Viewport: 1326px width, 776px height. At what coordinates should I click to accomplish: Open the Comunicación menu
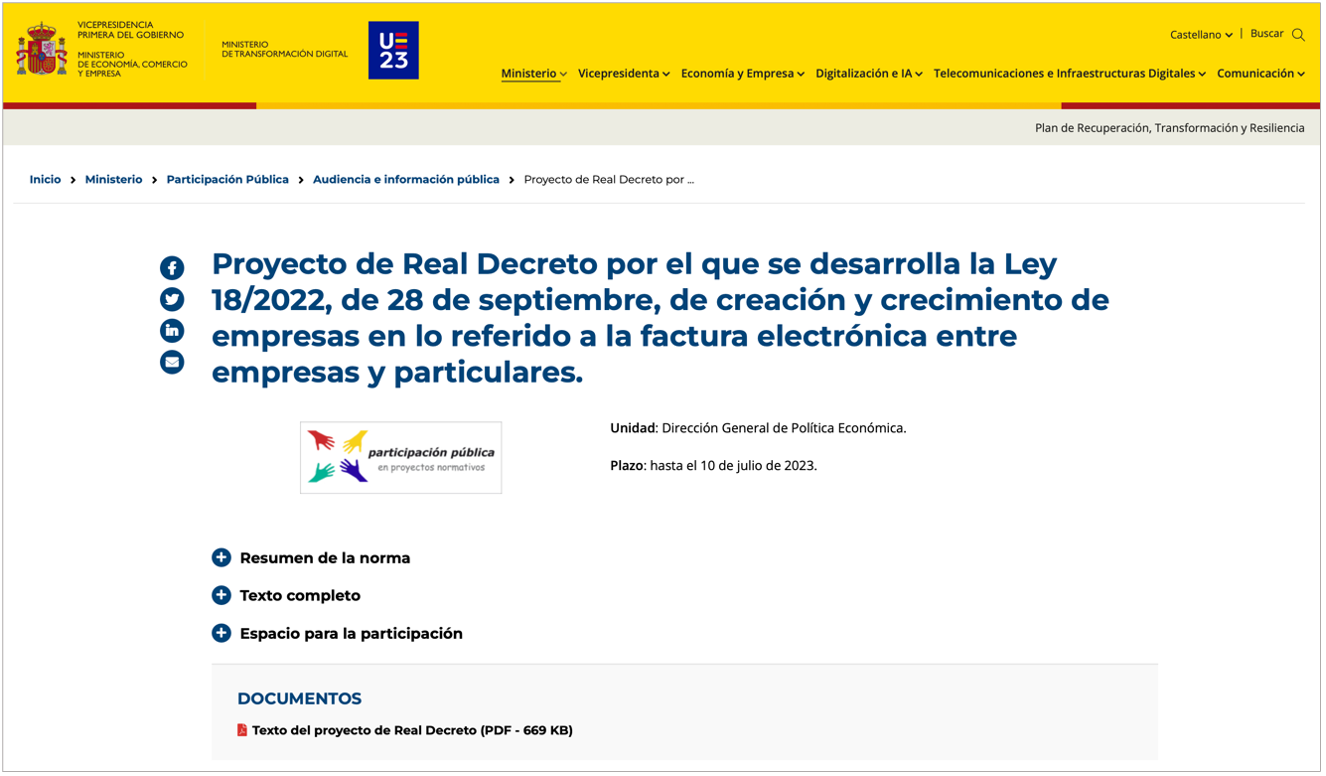(x=1260, y=73)
